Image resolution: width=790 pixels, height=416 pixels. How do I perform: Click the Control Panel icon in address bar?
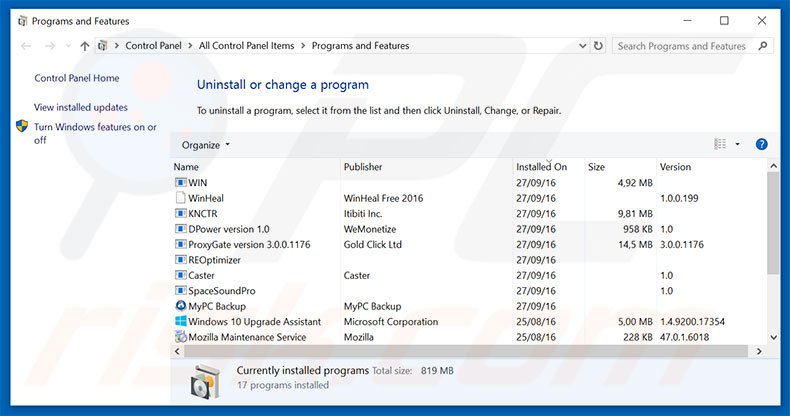(103, 46)
